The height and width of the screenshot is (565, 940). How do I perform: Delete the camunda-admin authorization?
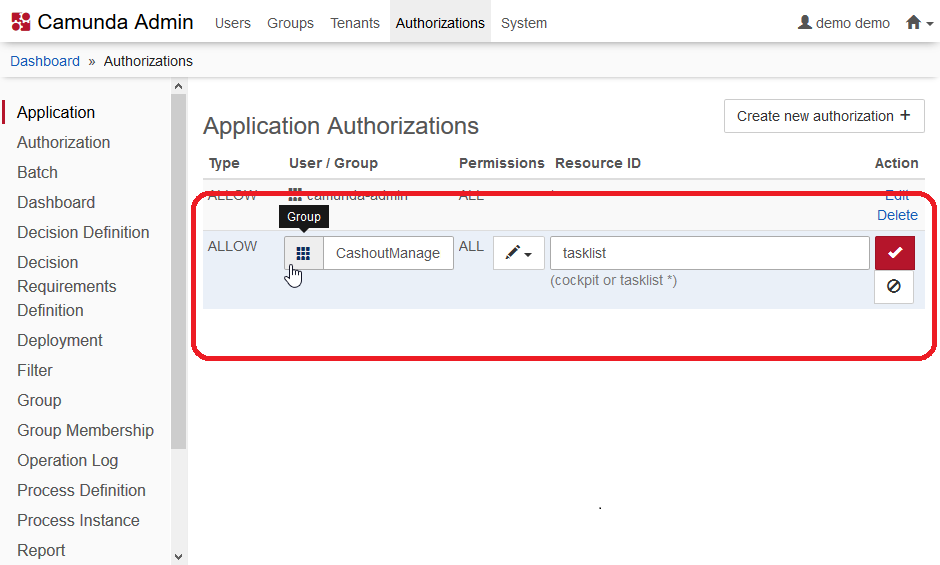(x=897, y=215)
